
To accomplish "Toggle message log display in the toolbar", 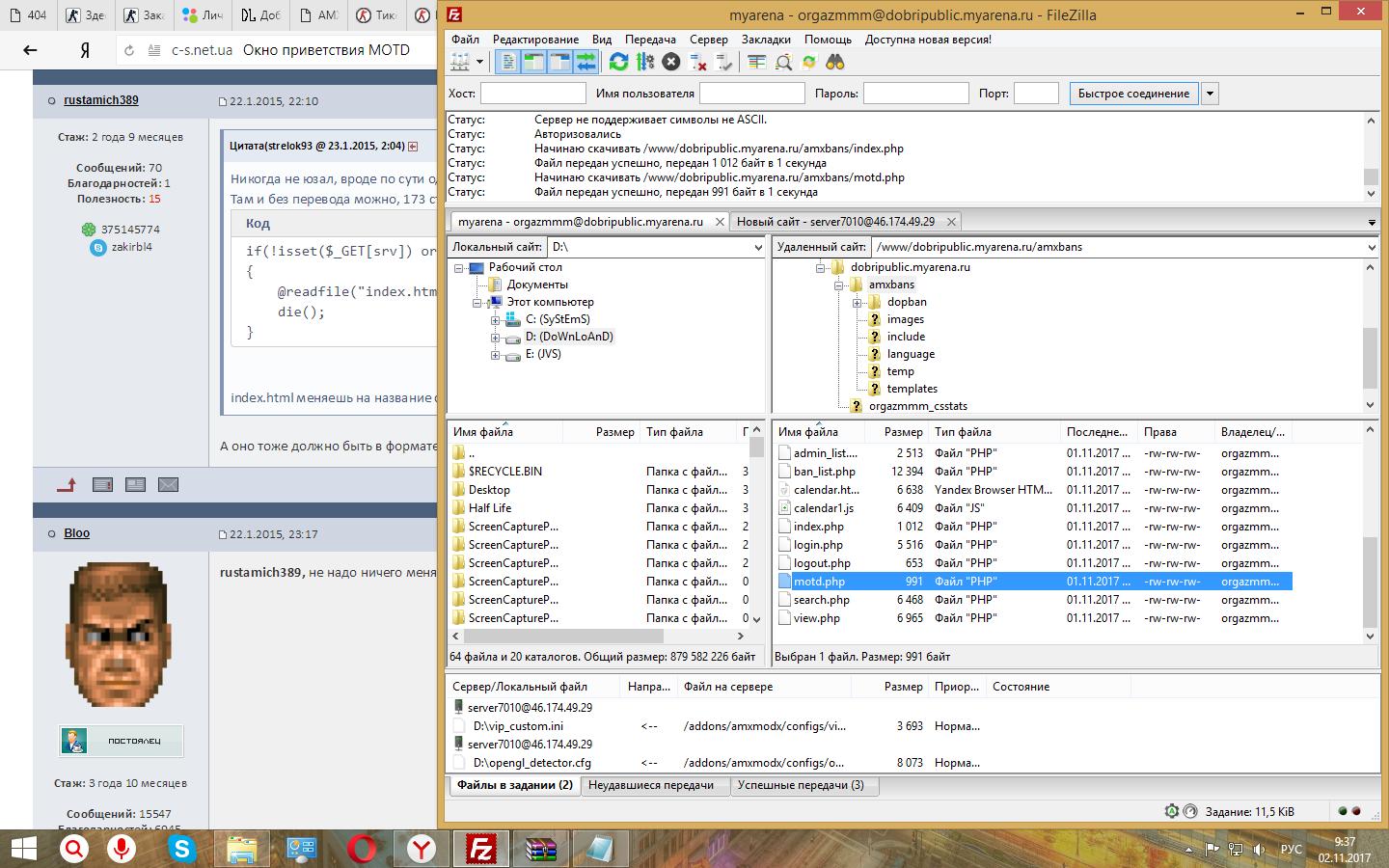I will pos(507,62).
